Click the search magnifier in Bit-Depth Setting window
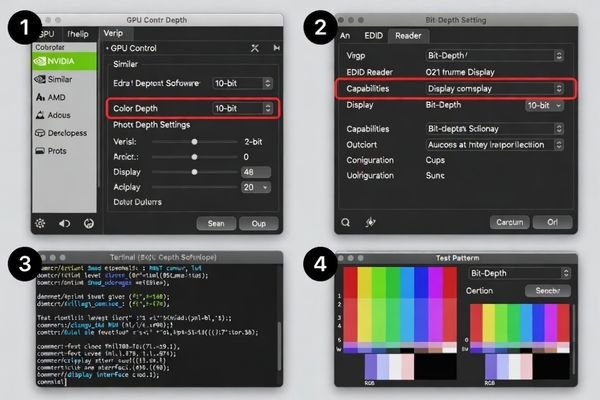 (x=346, y=222)
